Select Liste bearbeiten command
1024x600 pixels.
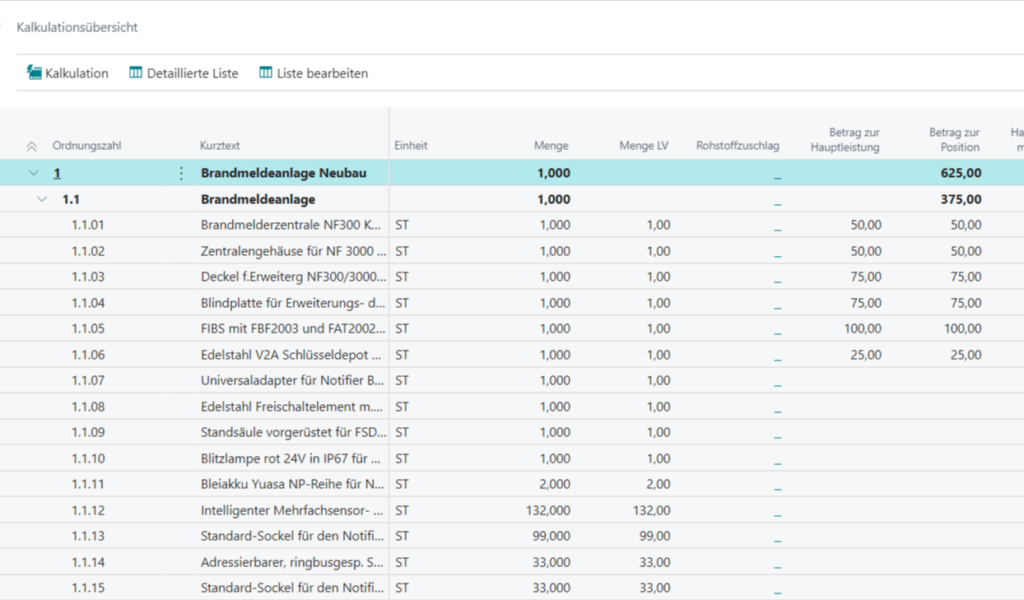(322, 73)
